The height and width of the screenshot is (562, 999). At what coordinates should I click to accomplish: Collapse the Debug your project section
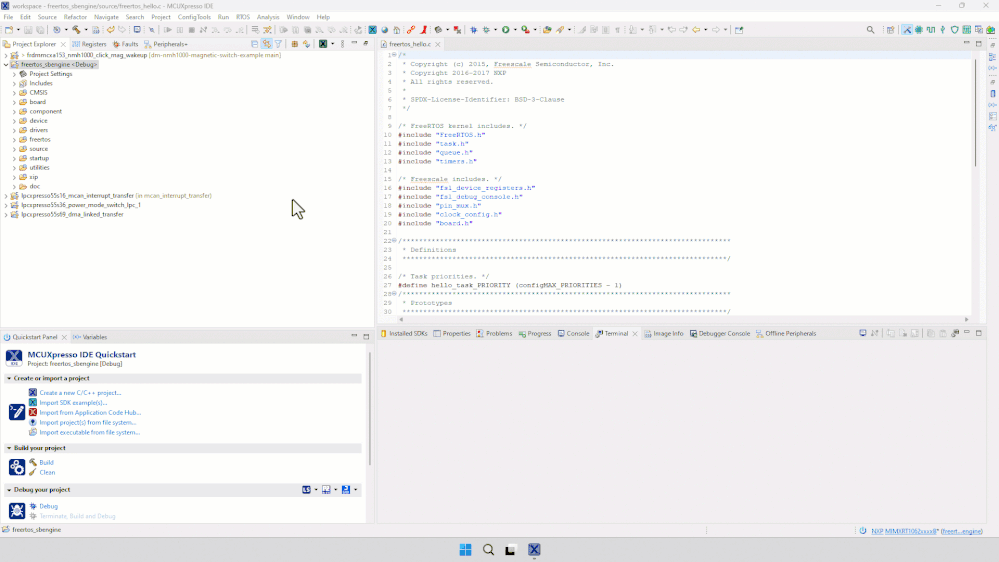pyautogui.click(x=9, y=490)
